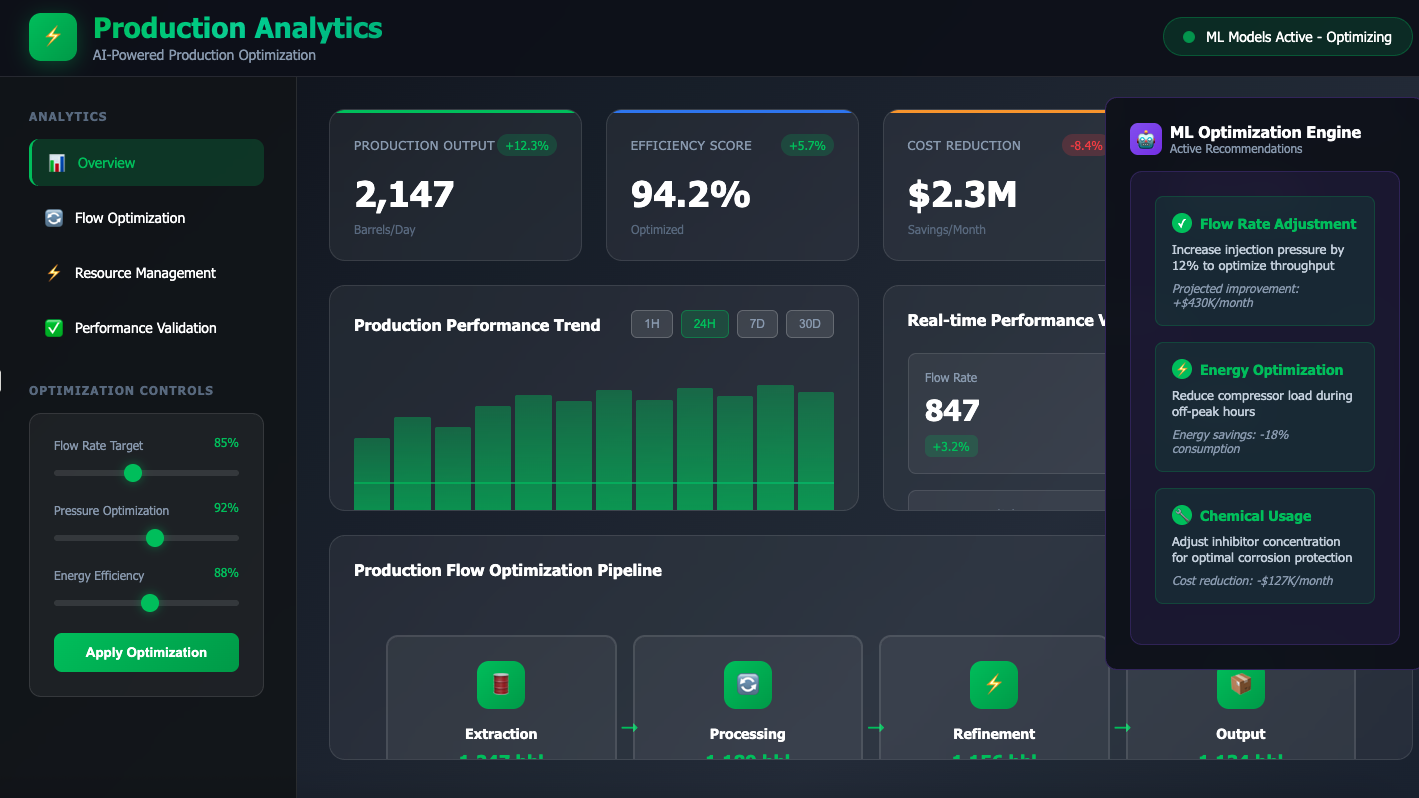The width and height of the screenshot is (1419, 798).
Task: Click the lightning bolt Production Analytics logo
Action: [53, 37]
